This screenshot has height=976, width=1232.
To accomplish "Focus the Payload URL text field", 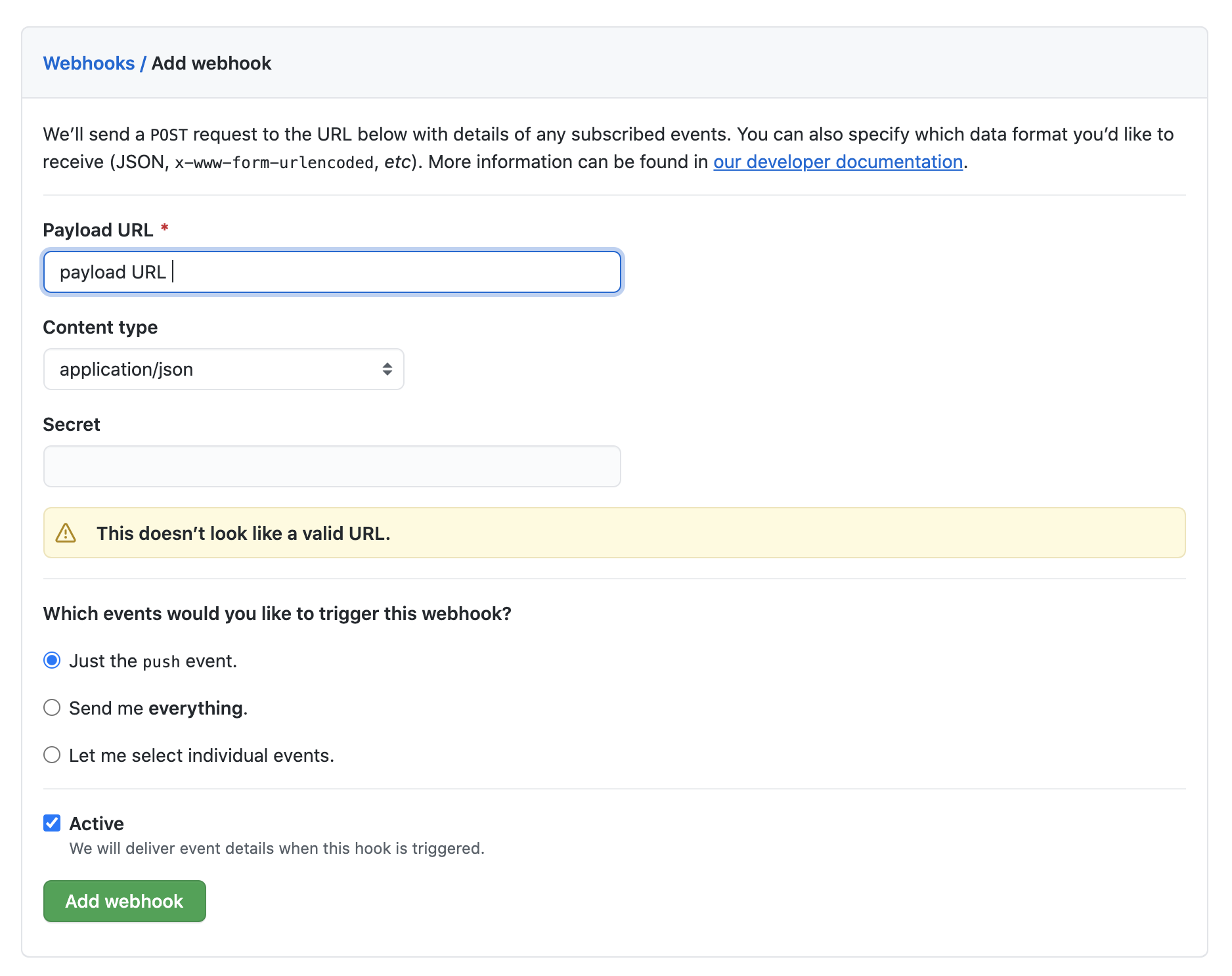I will (x=332, y=272).
